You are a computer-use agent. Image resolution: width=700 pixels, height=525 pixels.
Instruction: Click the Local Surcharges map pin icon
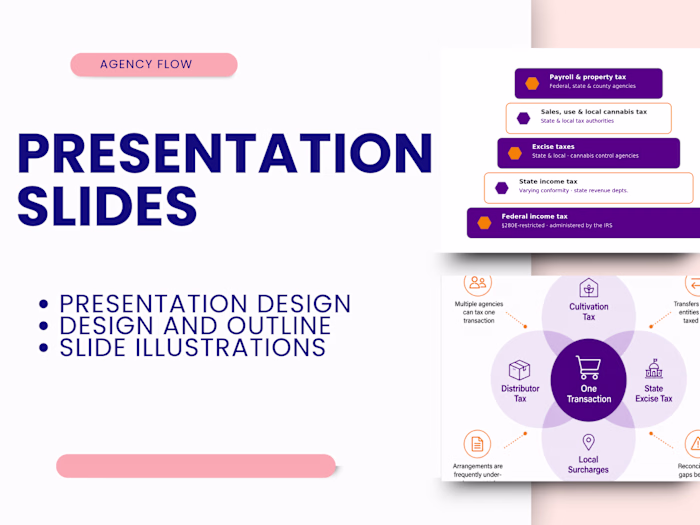589,442
